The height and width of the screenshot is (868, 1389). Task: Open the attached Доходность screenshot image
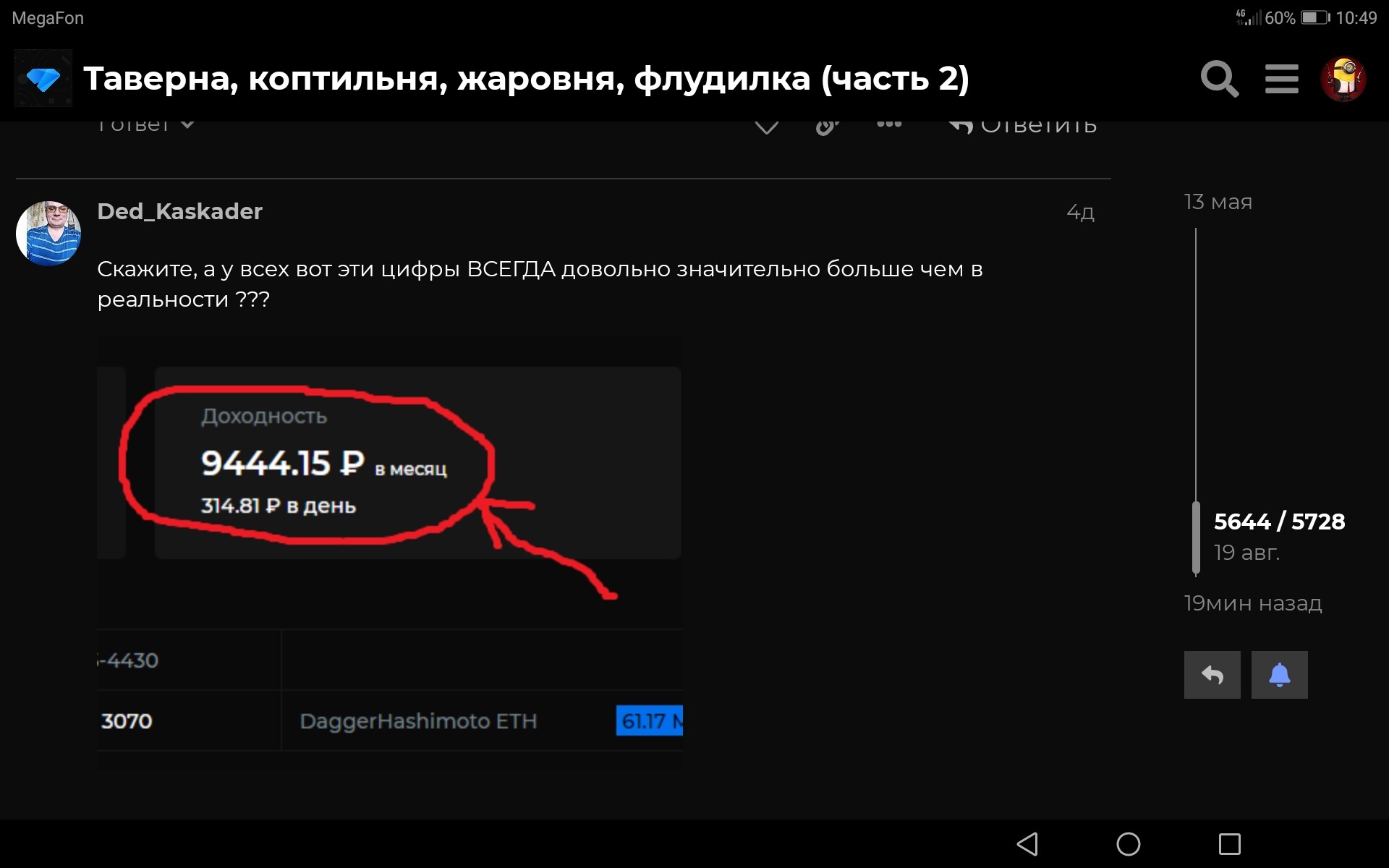[390, 553]
